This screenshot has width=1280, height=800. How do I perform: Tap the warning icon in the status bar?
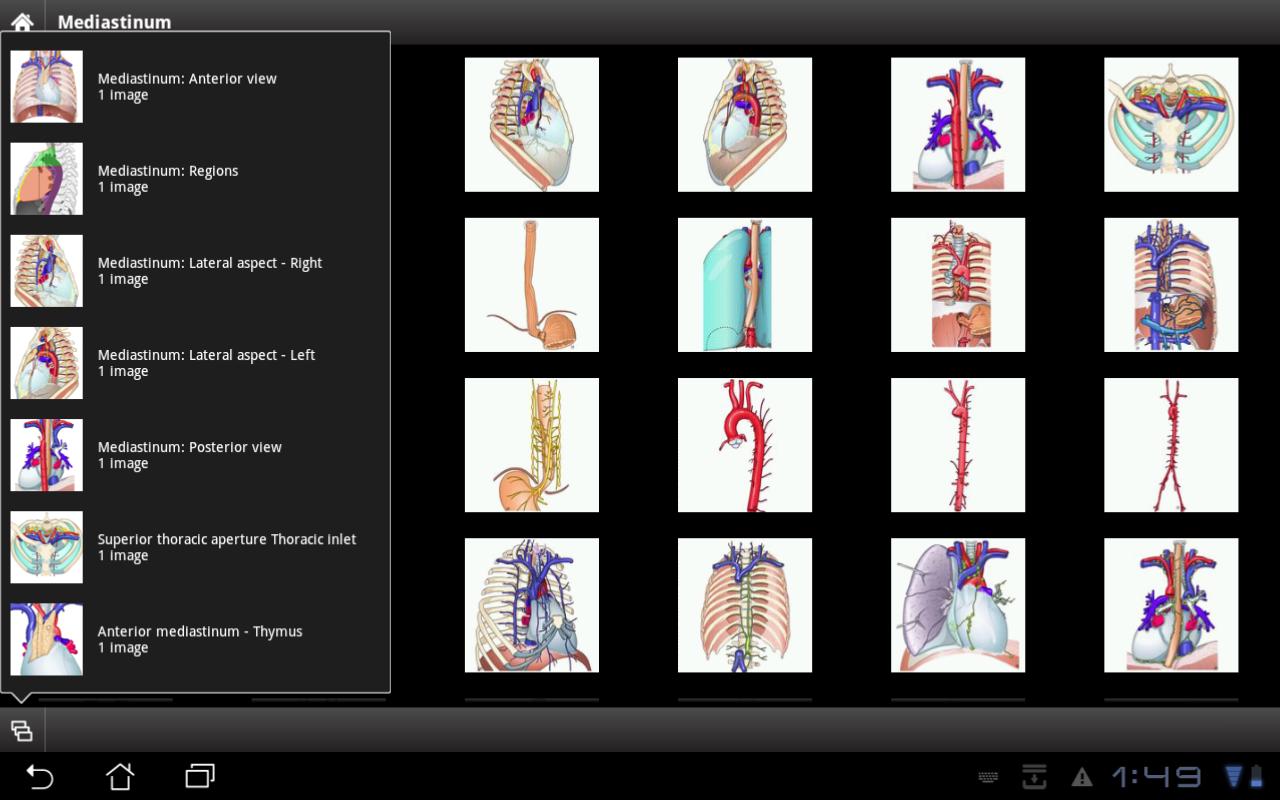tap(1081, 777)
